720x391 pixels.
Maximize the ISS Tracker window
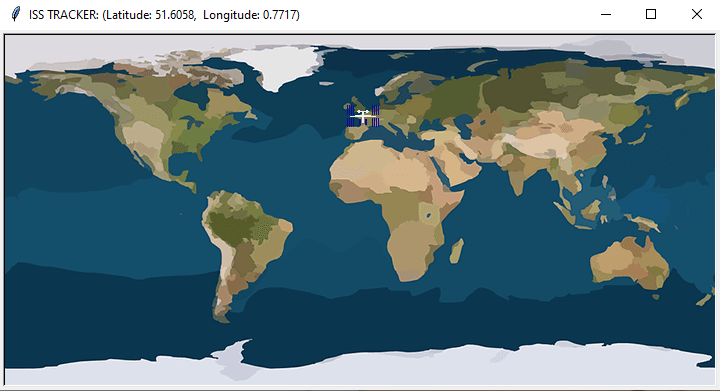[x=651, y=14]
